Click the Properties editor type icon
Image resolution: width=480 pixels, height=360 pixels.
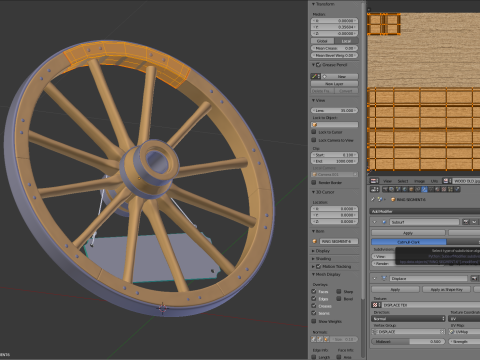375,189
